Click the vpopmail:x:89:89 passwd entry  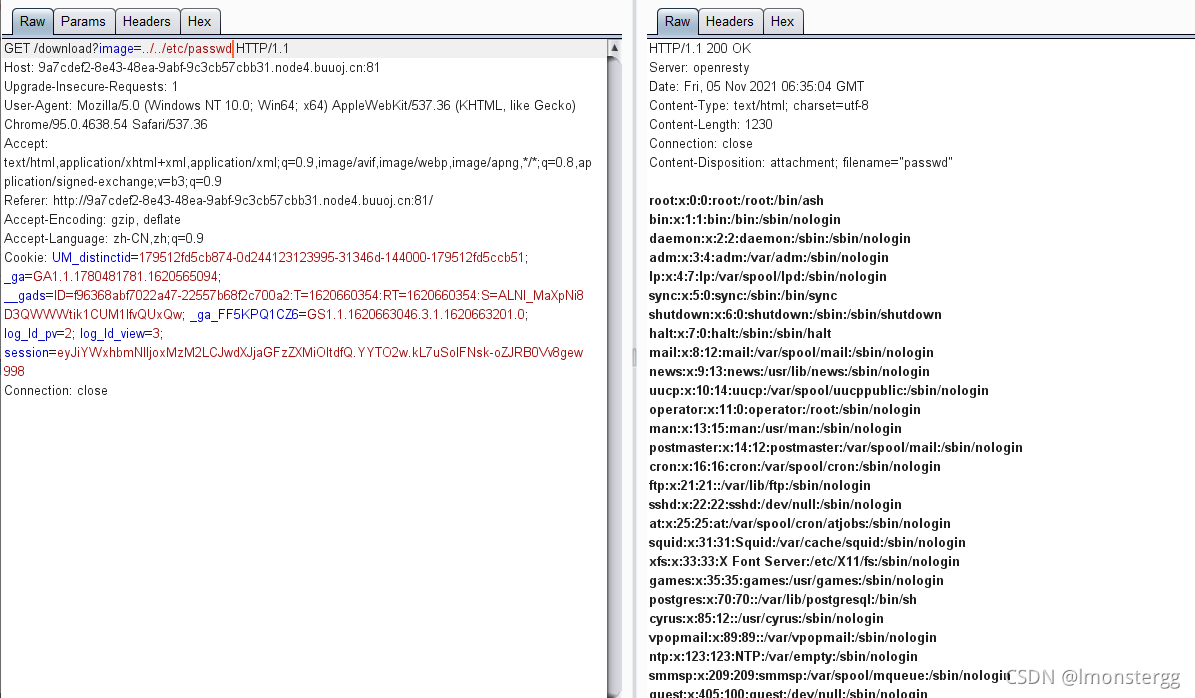coord(793,639)
